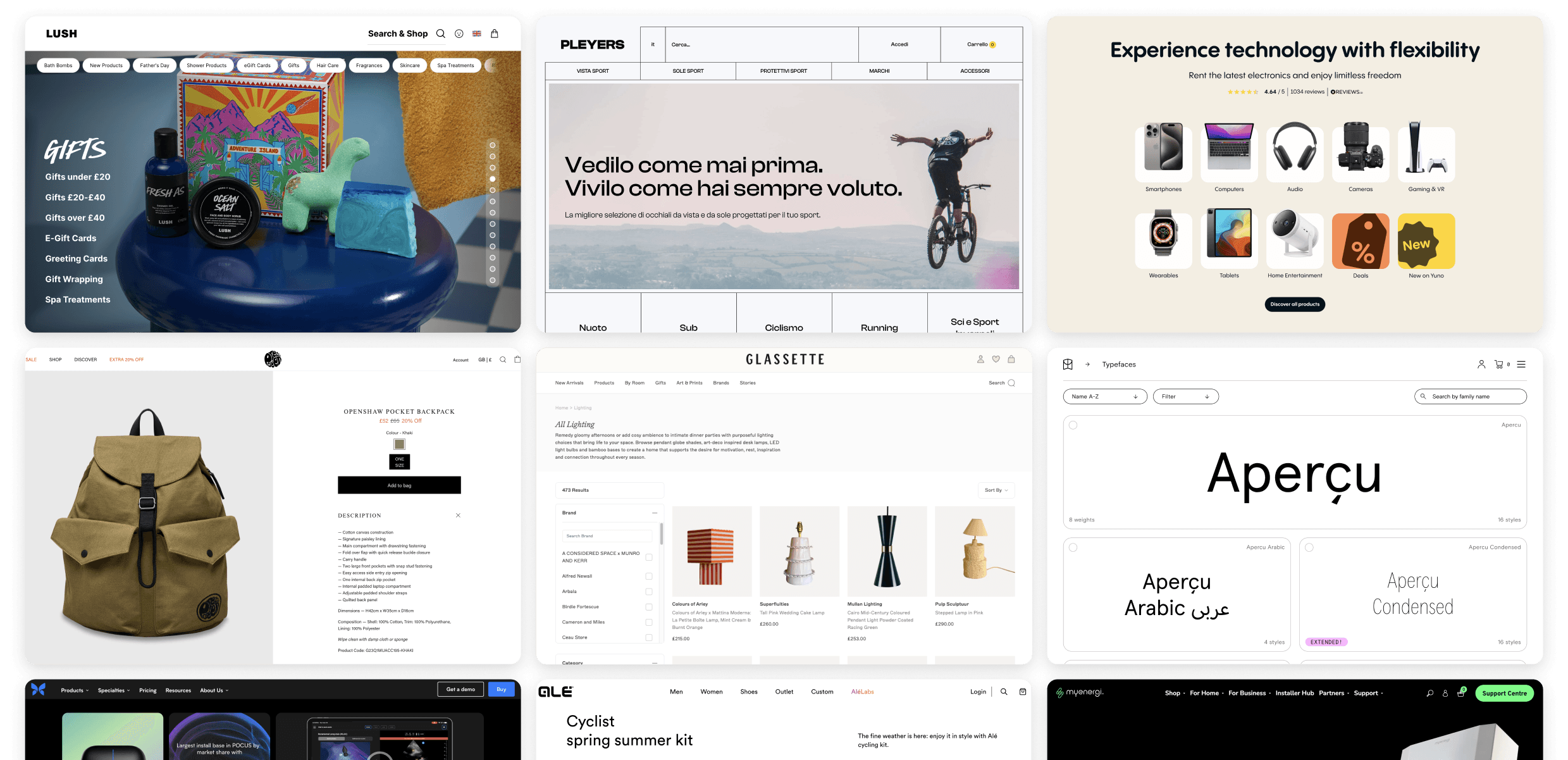Check the Ceau Store brand checkbox
1568x760 pixels.
[648, 637]
